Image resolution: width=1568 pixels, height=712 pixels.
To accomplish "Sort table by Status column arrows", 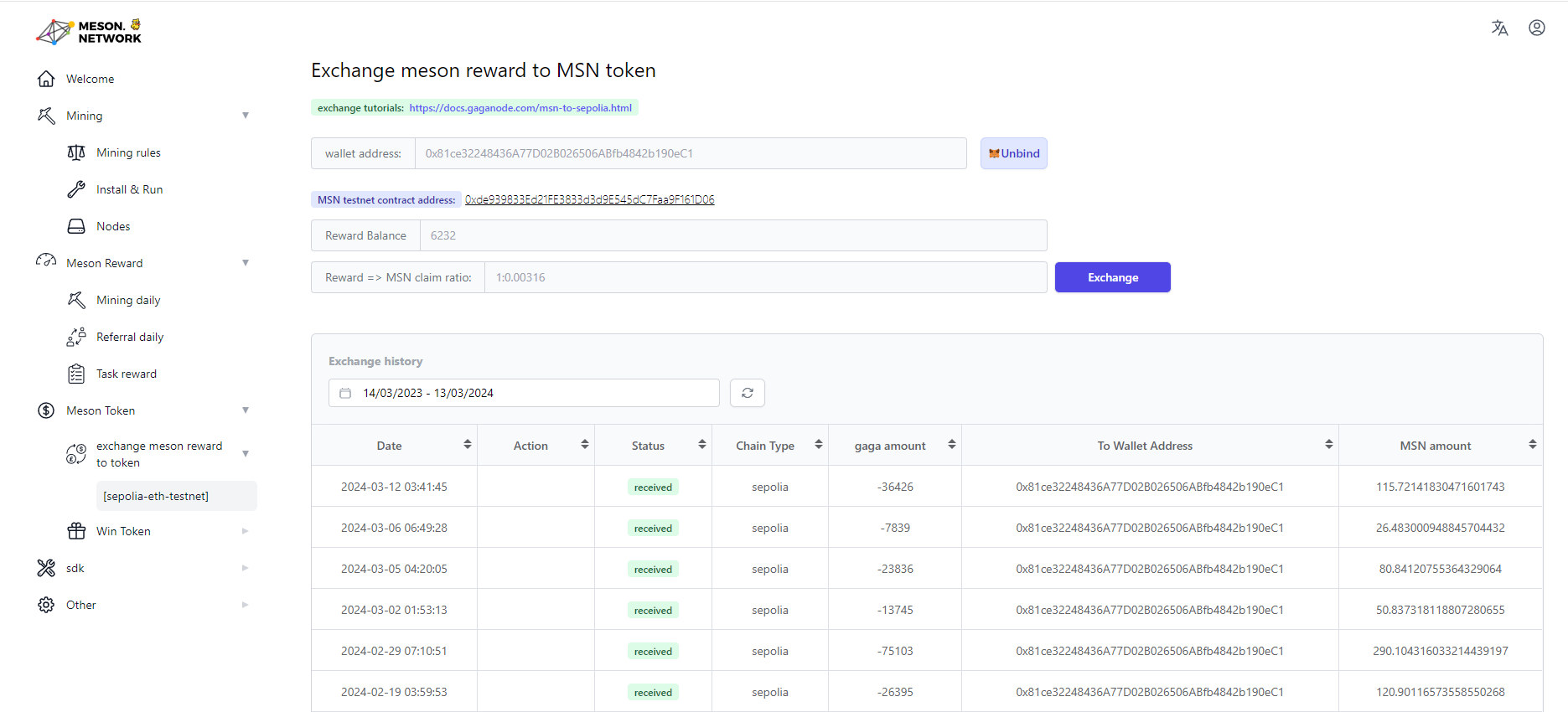I will 702,445.
